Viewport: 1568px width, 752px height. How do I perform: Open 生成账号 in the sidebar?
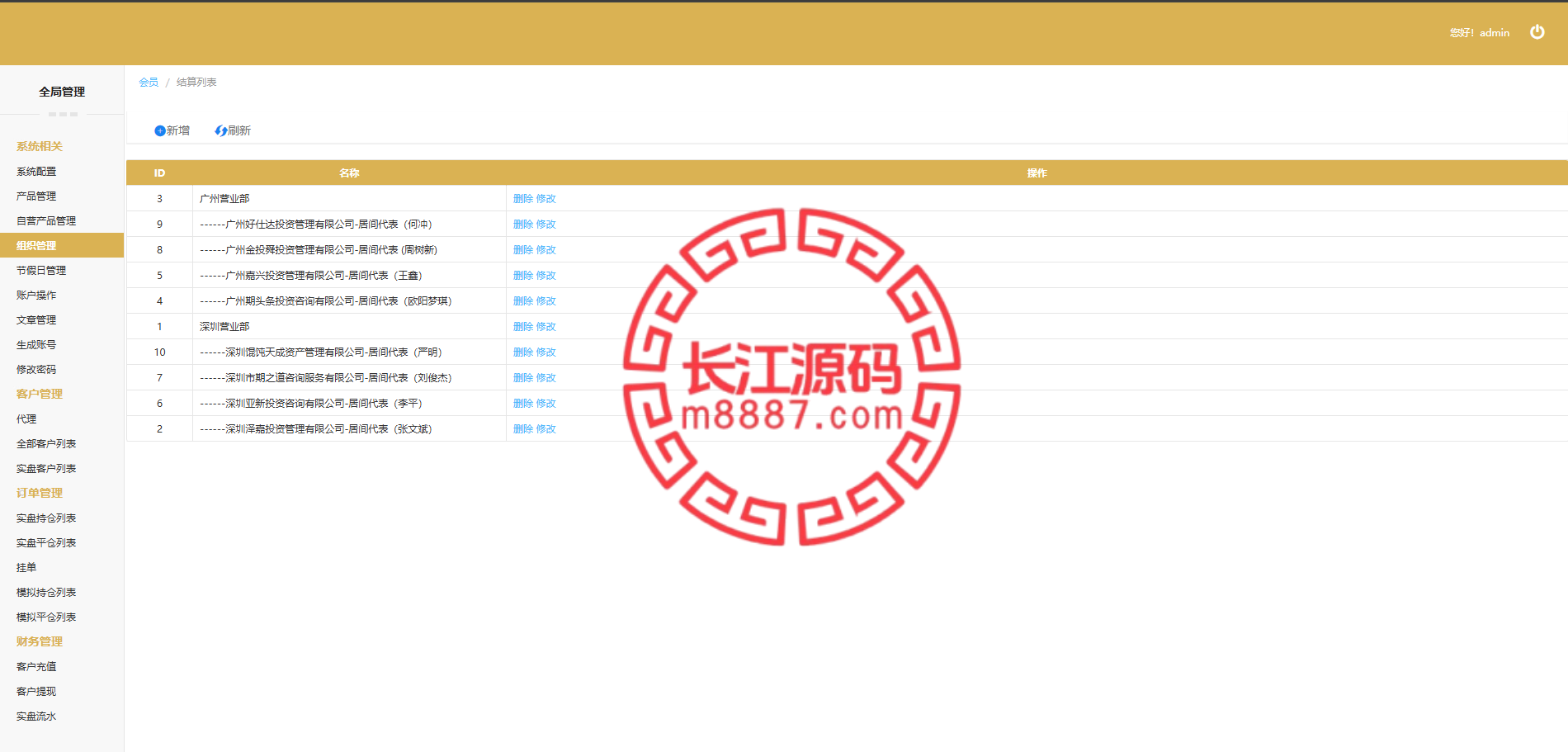(x=36, y=345)
